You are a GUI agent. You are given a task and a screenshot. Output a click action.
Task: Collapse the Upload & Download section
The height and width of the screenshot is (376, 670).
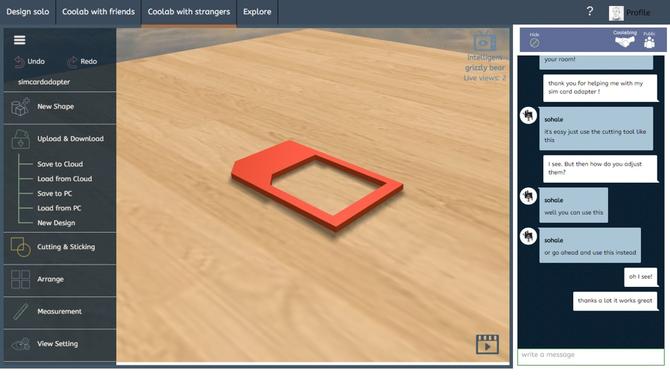[x=60, y=139]
